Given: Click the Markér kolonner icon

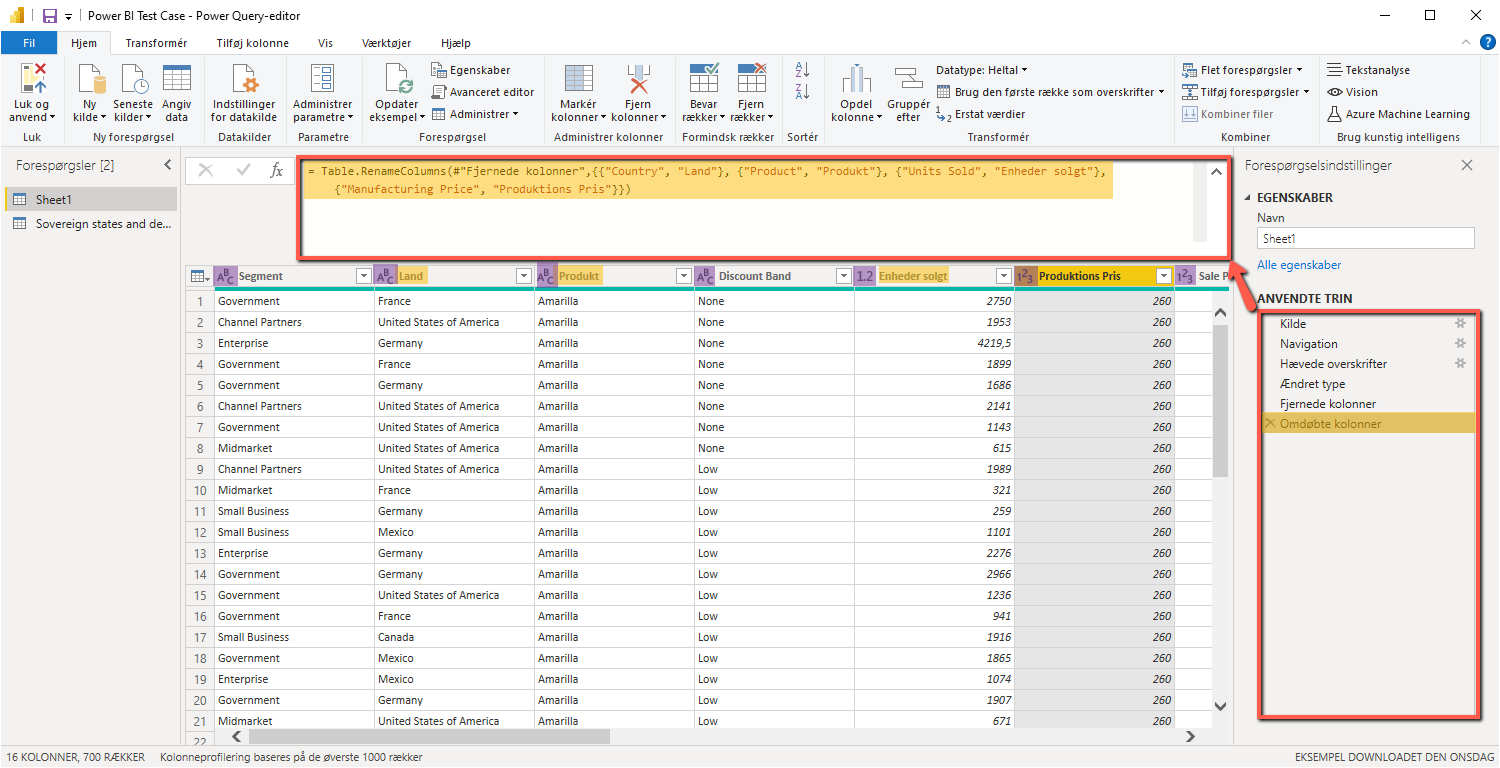Looking at the screenshot, I should click(x=578, y=79).
